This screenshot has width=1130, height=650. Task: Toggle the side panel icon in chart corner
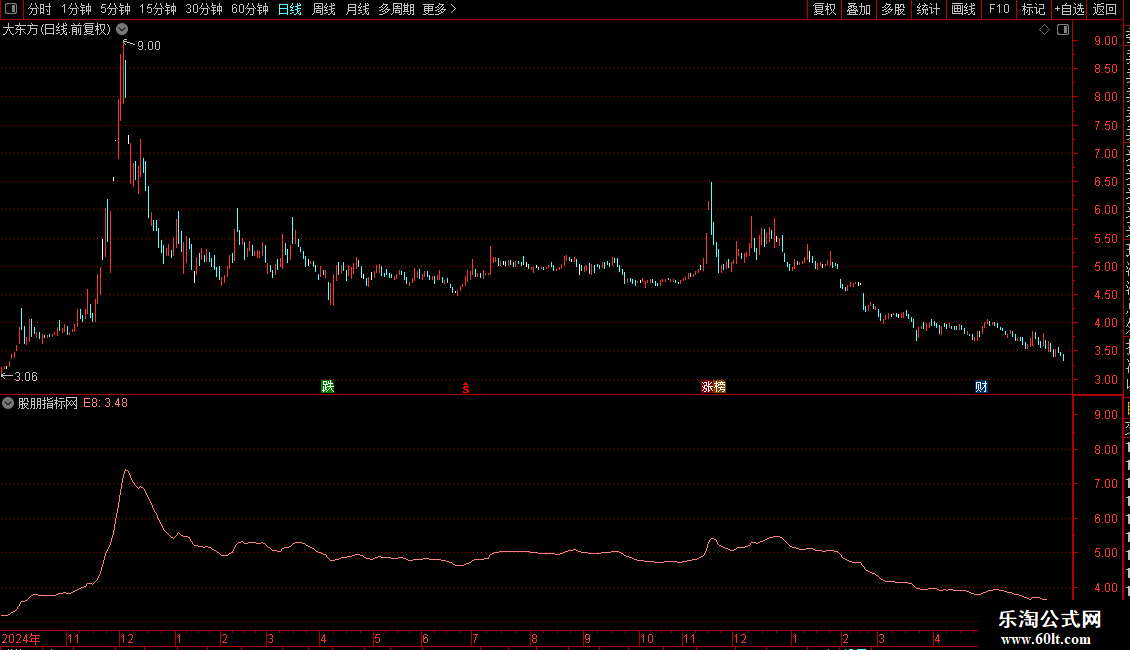(1063, 30)
